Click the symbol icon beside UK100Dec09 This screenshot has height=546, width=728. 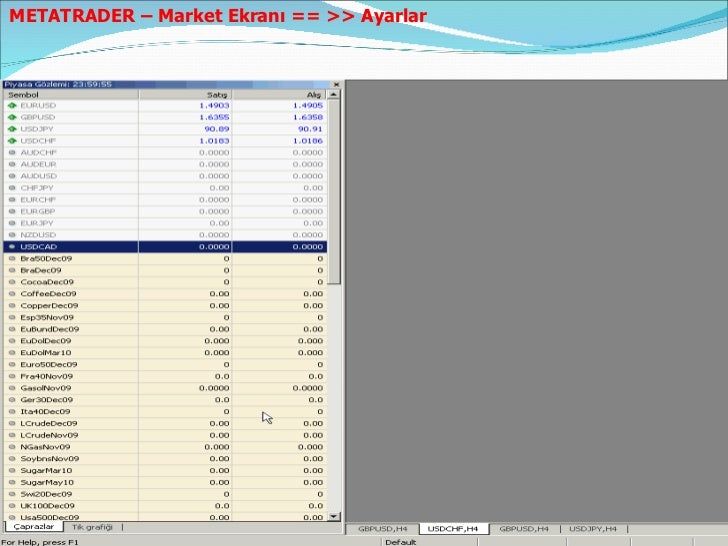pos(12,506)
